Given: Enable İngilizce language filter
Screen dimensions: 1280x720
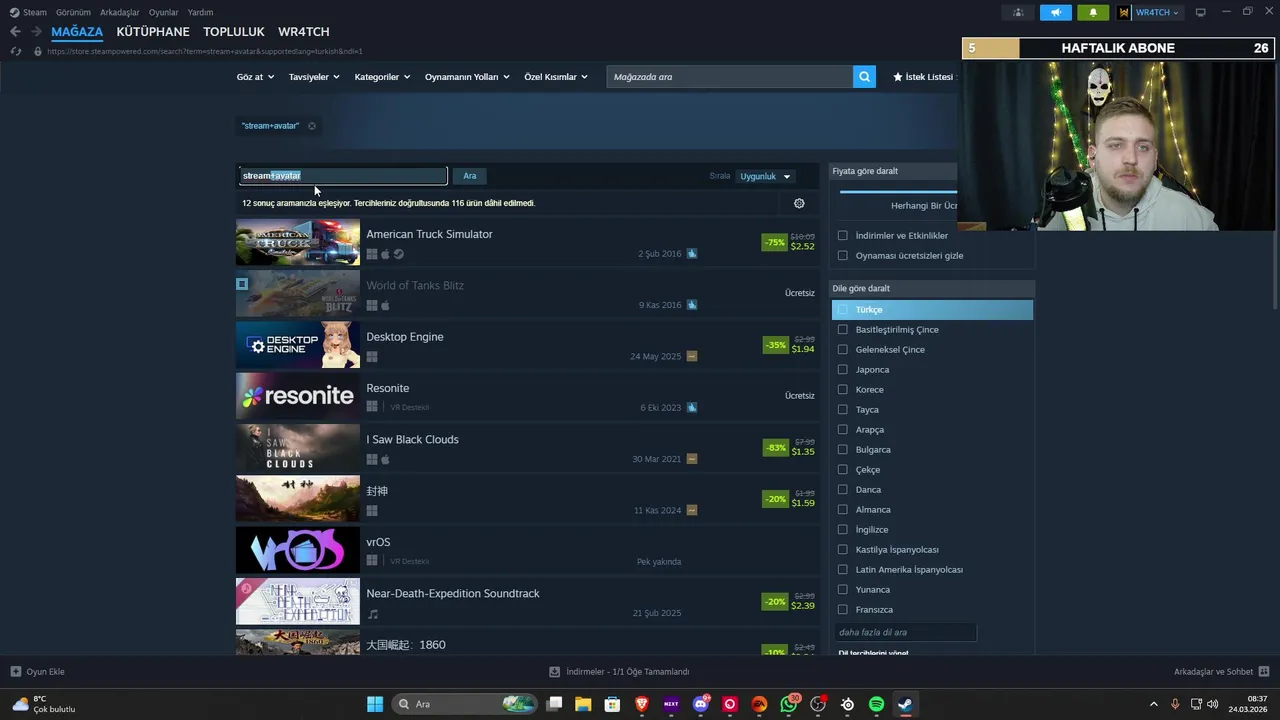Looking at the screenshot, I should click(843, 530).
